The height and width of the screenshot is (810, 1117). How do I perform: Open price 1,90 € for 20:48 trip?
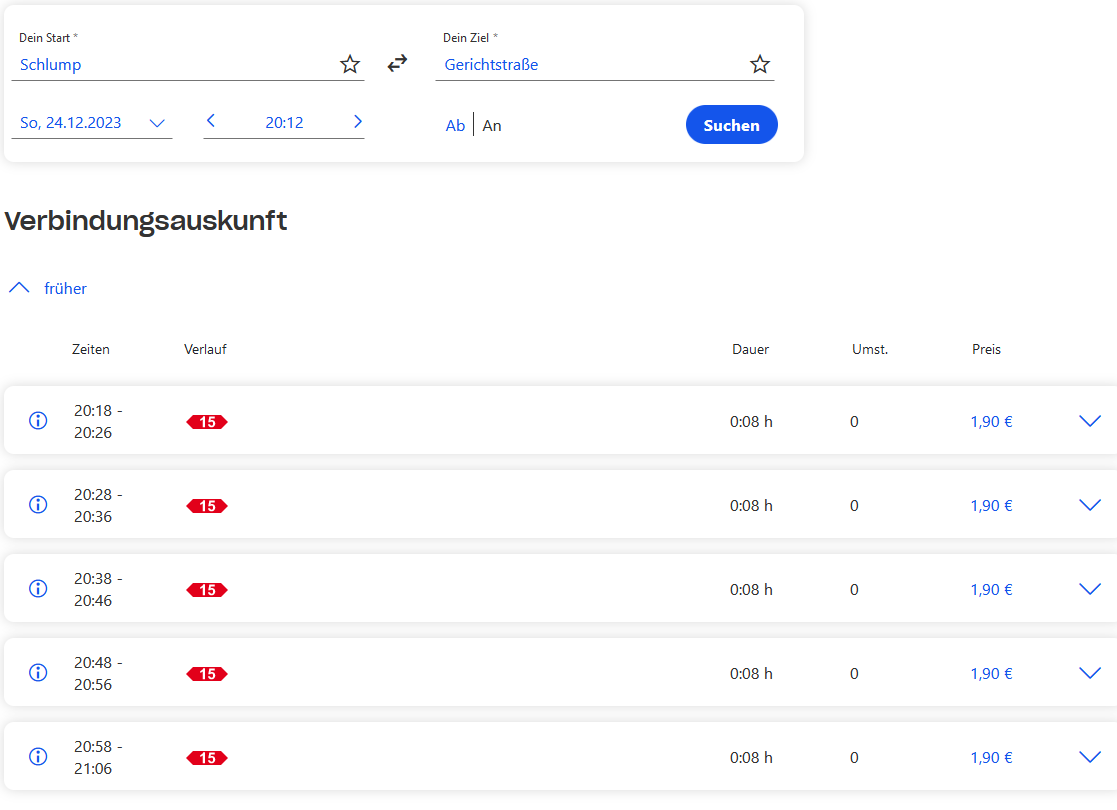click(x=991, y=673)
